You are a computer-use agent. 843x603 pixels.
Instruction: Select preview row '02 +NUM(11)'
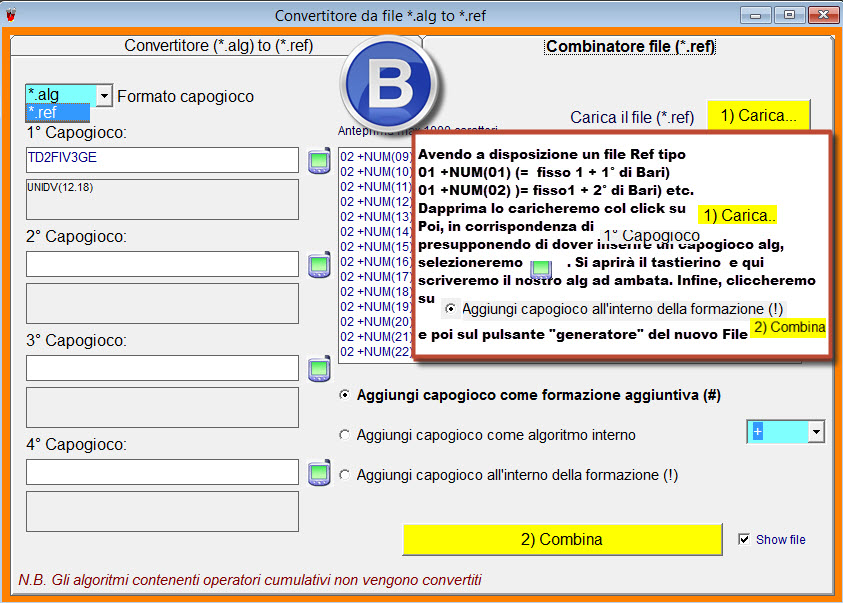pos(376,187)
